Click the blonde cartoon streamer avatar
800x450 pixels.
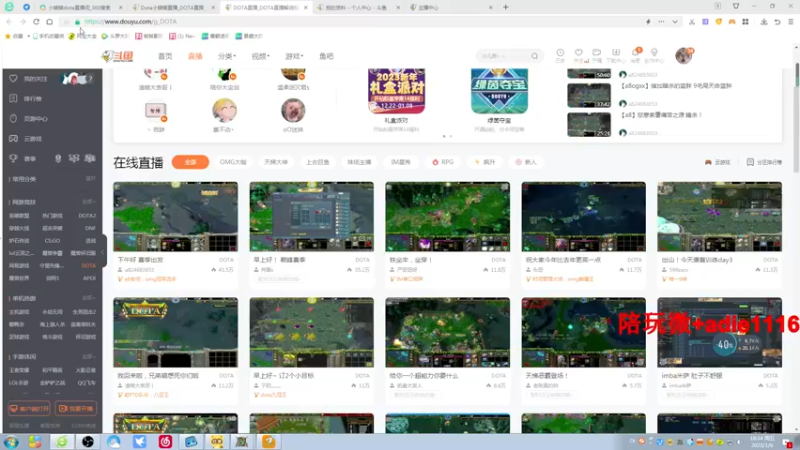tap(224, 110)
